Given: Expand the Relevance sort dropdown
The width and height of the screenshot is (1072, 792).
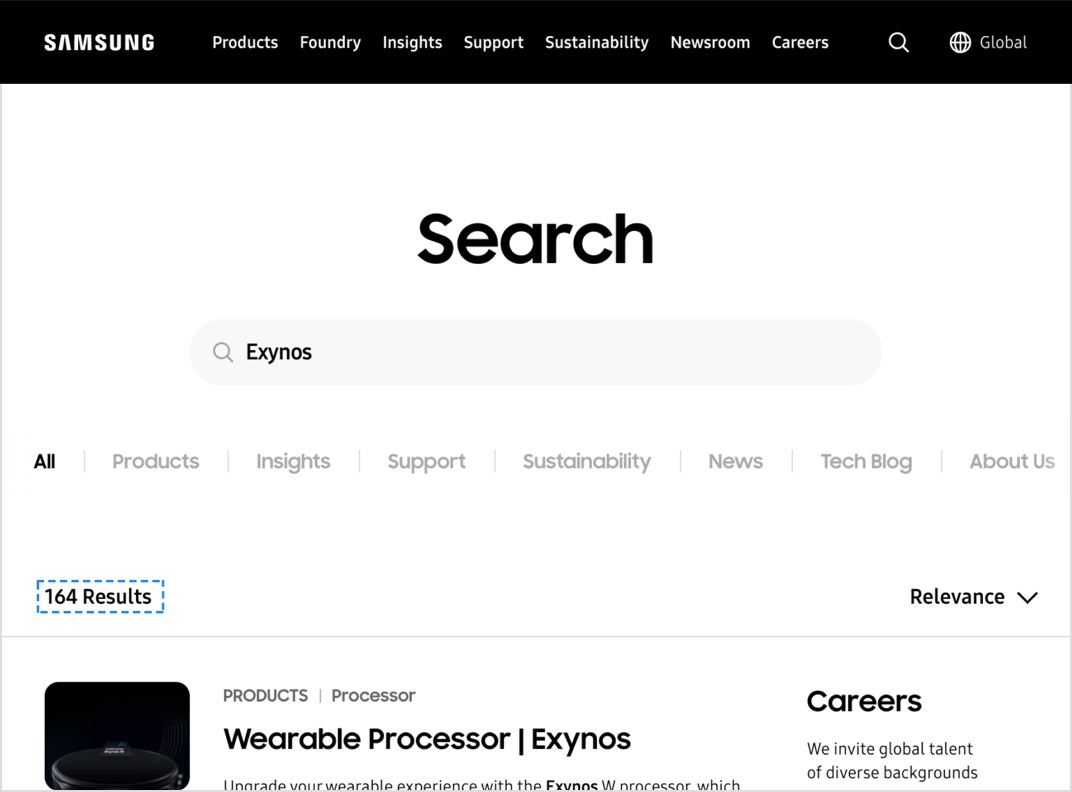Looking at the screenshot, I should click(973, 597).
